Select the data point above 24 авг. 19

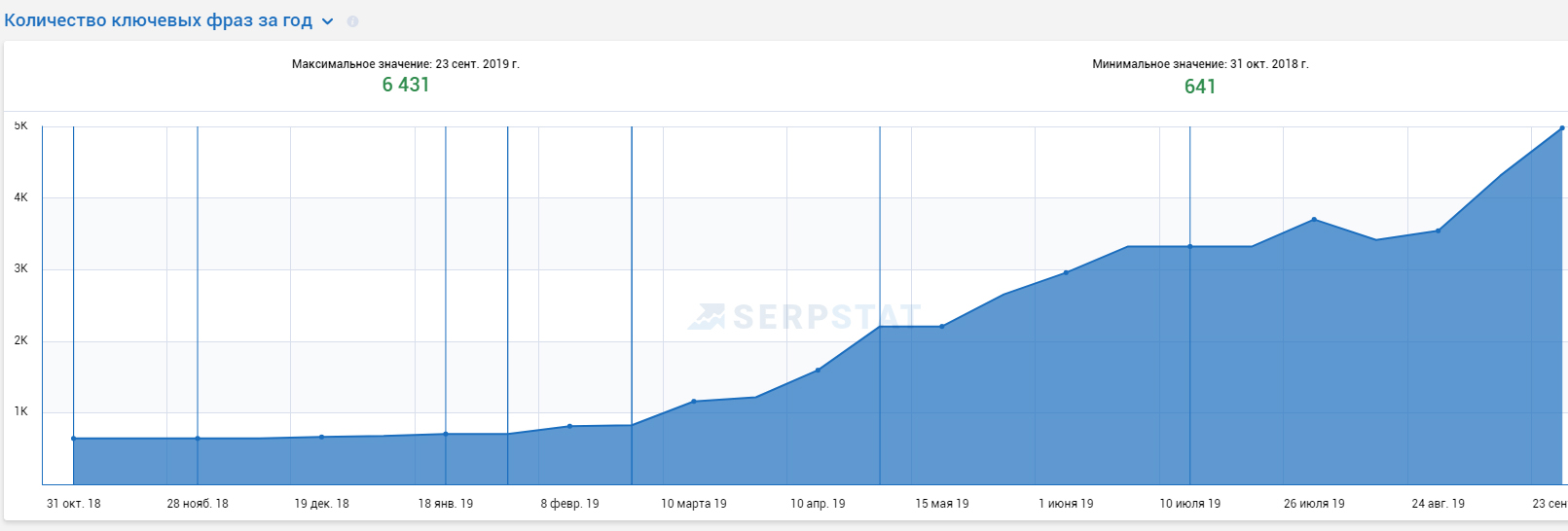(1438, 230)
